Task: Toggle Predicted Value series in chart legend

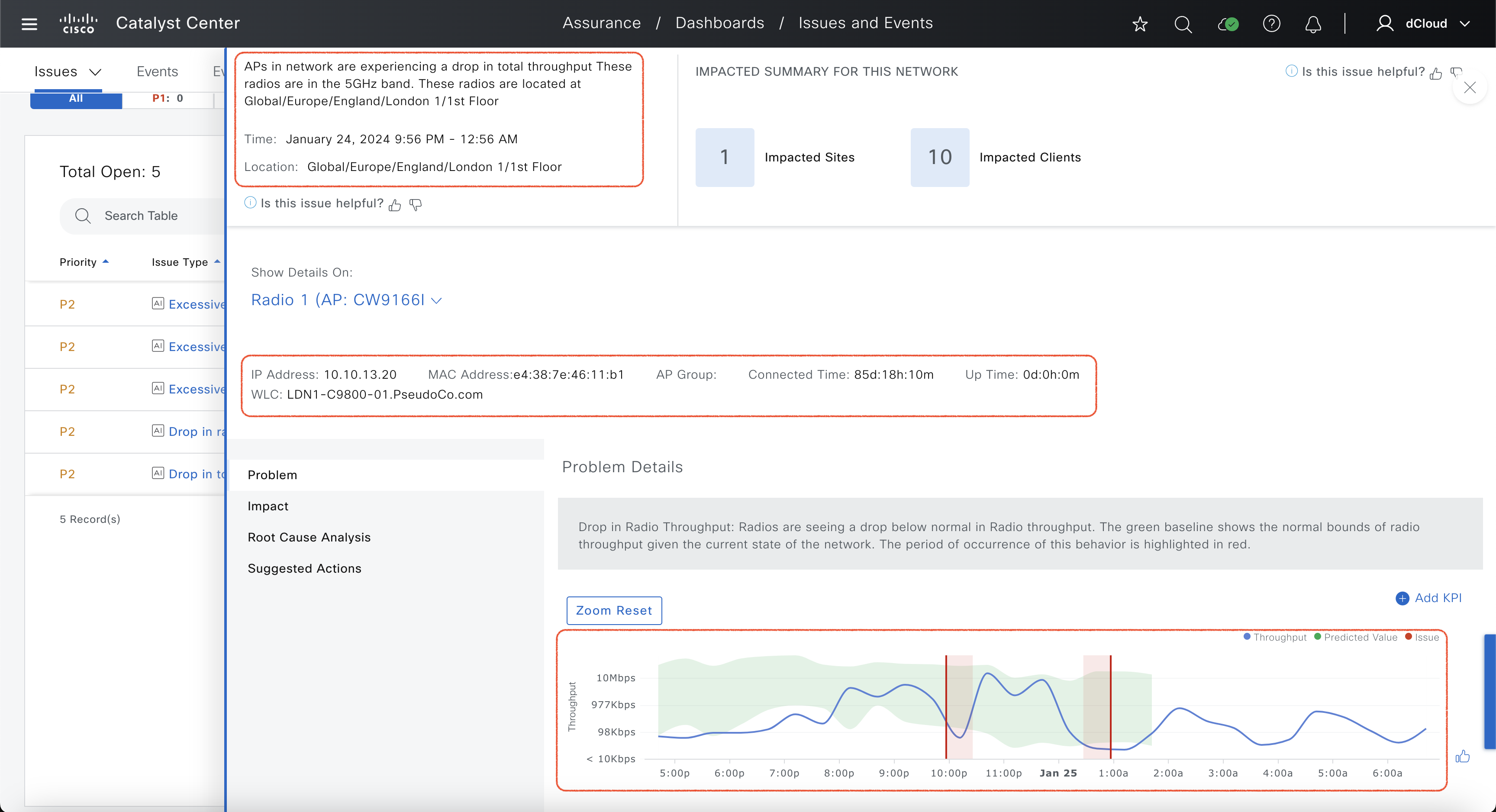Action: click(x=1355, y=637)
